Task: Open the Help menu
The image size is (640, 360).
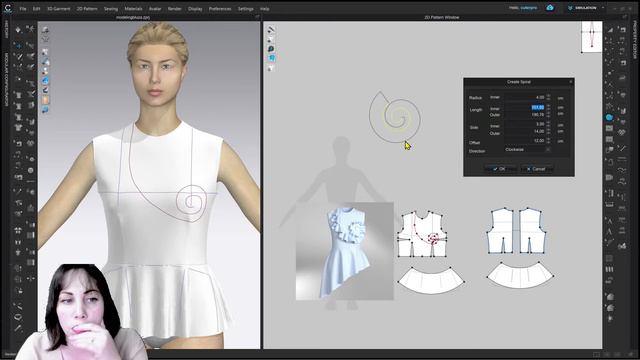Action: click(x=264, y=9)
